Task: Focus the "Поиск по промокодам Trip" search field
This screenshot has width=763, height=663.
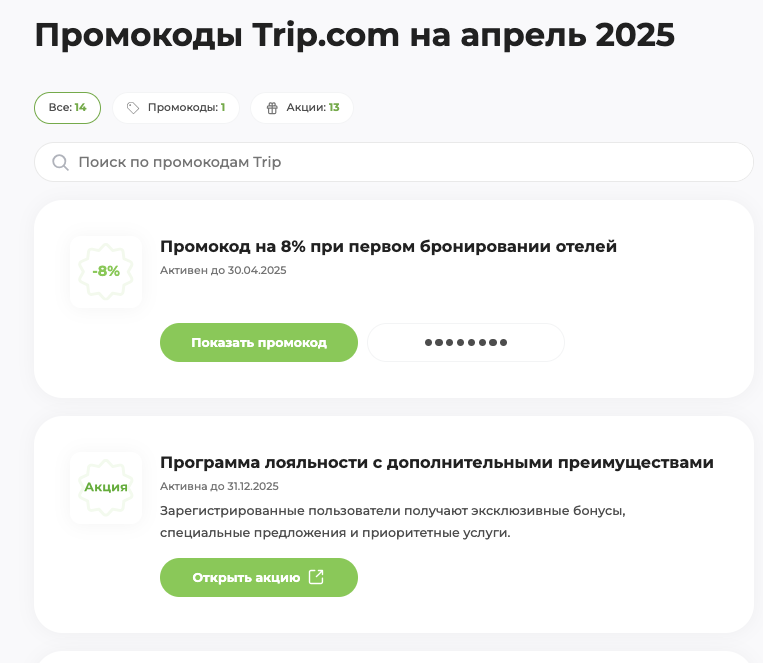Action: tap(400, 162)
